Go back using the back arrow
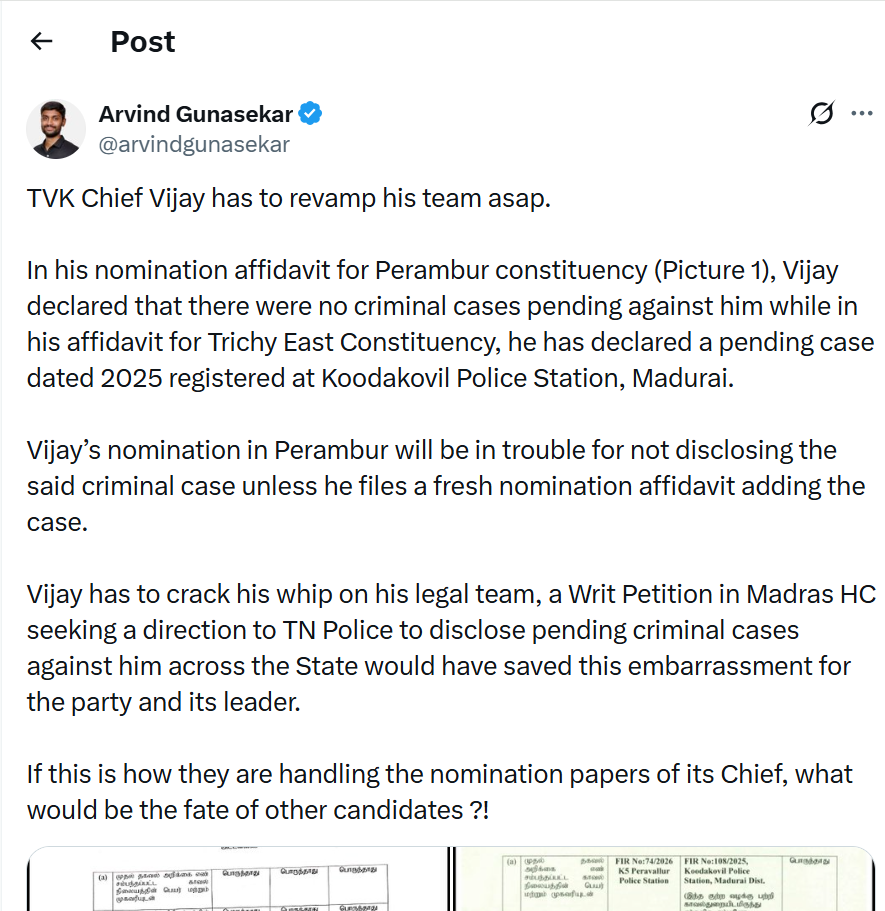Image resolution: width=885 pixels, height=911 pixels. [x=41, y=41]
